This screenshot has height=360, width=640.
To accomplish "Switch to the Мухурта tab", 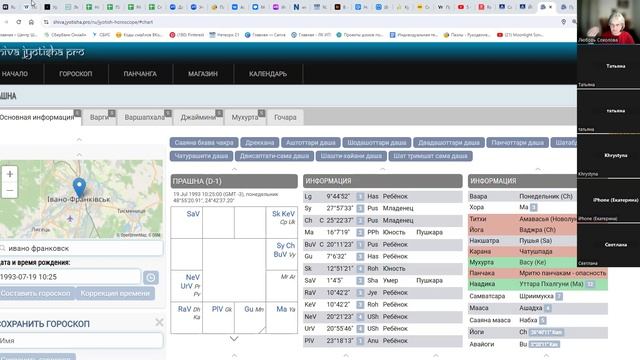I will 245,118.
